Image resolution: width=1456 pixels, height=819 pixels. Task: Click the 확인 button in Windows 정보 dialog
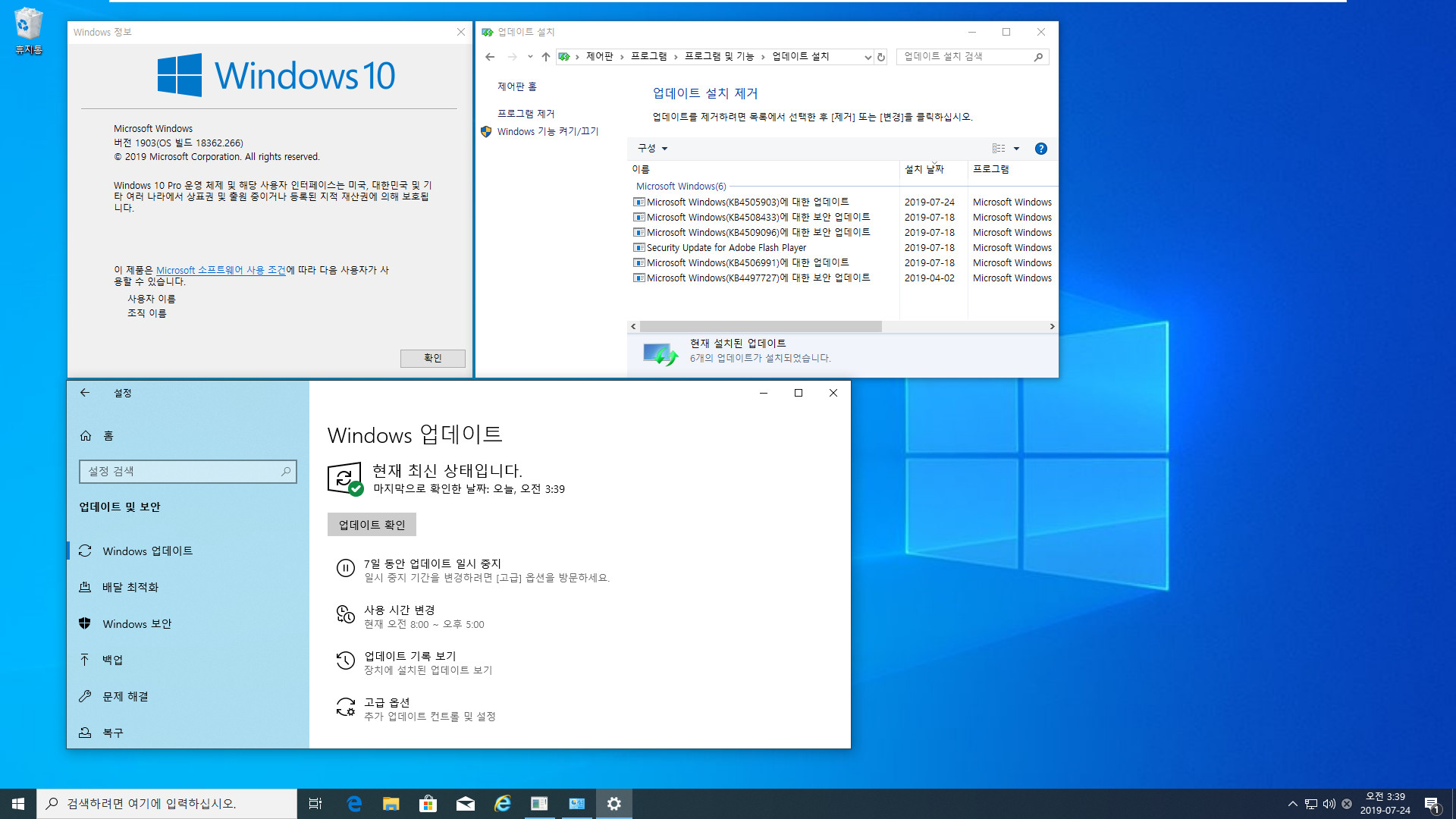tap(433, 358)
